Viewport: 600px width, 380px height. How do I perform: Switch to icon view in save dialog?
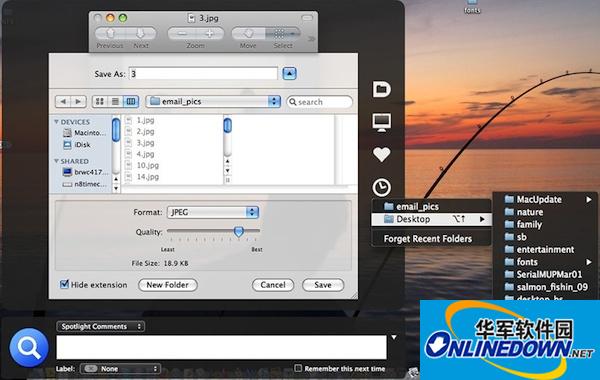[99, 101]
